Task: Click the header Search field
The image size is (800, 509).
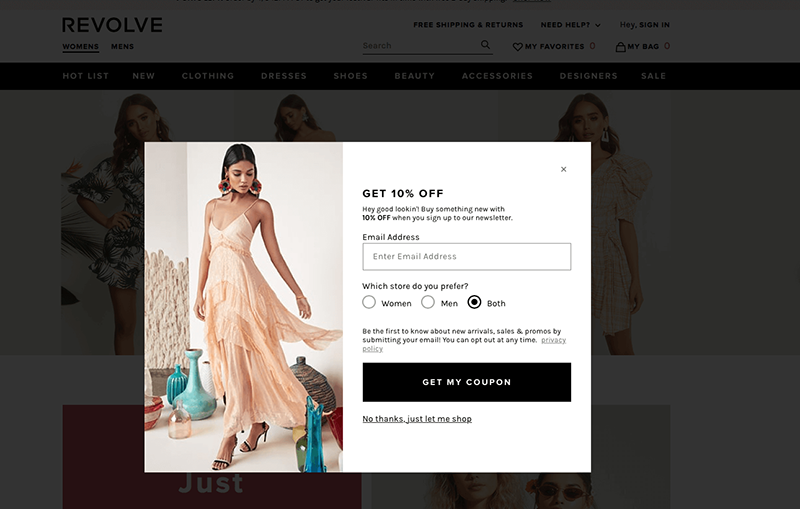Action: pos(421,46)
